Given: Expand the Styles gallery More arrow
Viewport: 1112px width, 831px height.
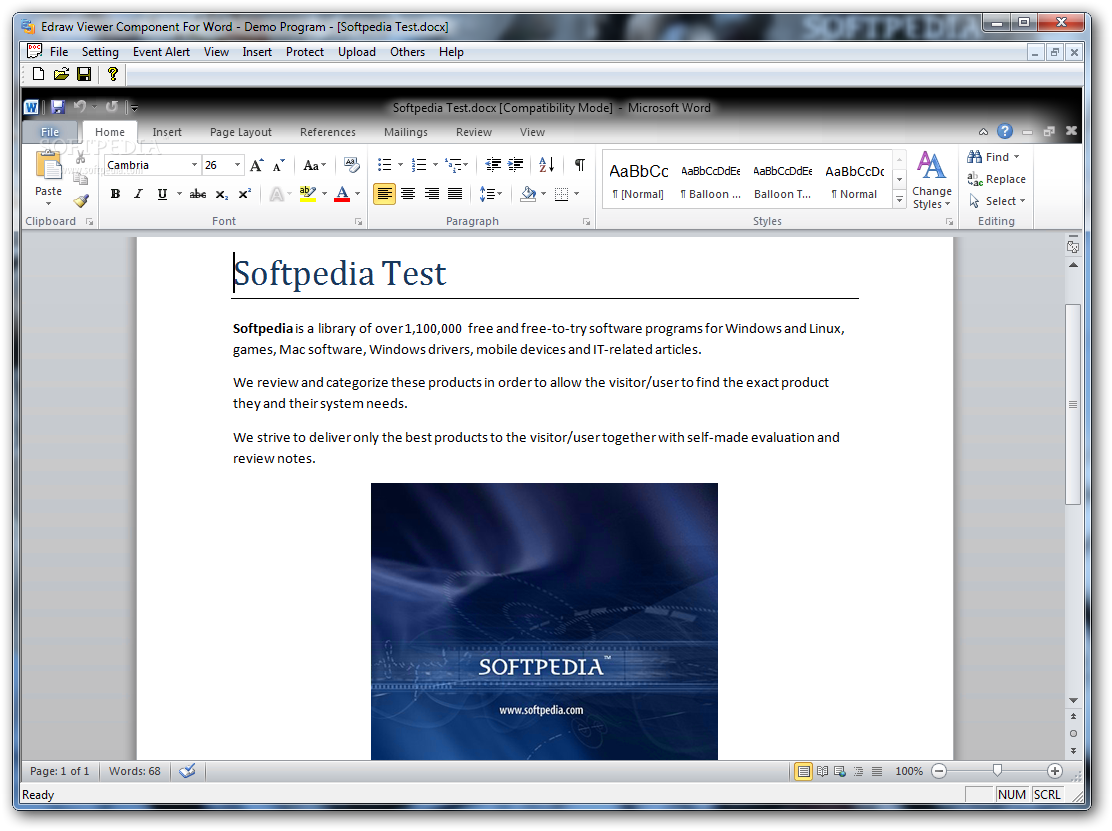Looking at the screenshot, I should pos(899,201).
